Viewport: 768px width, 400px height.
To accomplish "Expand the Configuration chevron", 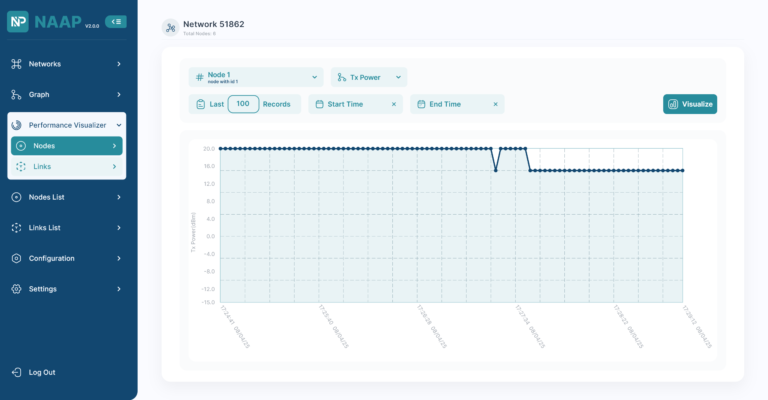I will click(119, 258).
